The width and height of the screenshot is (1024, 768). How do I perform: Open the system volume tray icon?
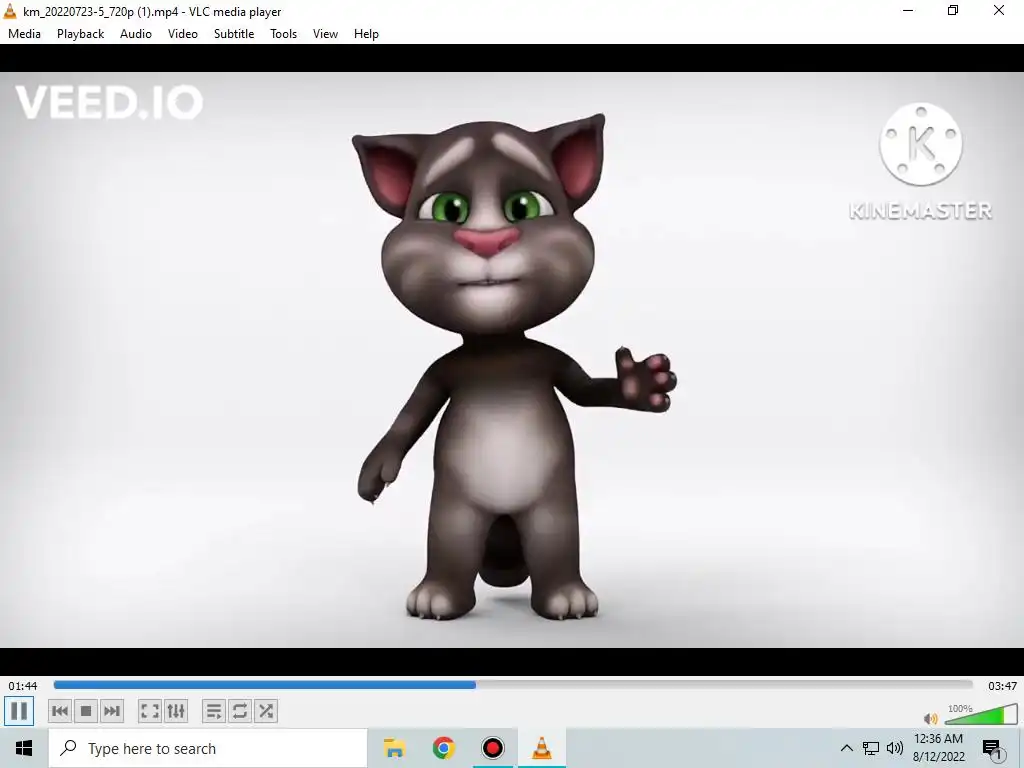(x=895, y=748)
